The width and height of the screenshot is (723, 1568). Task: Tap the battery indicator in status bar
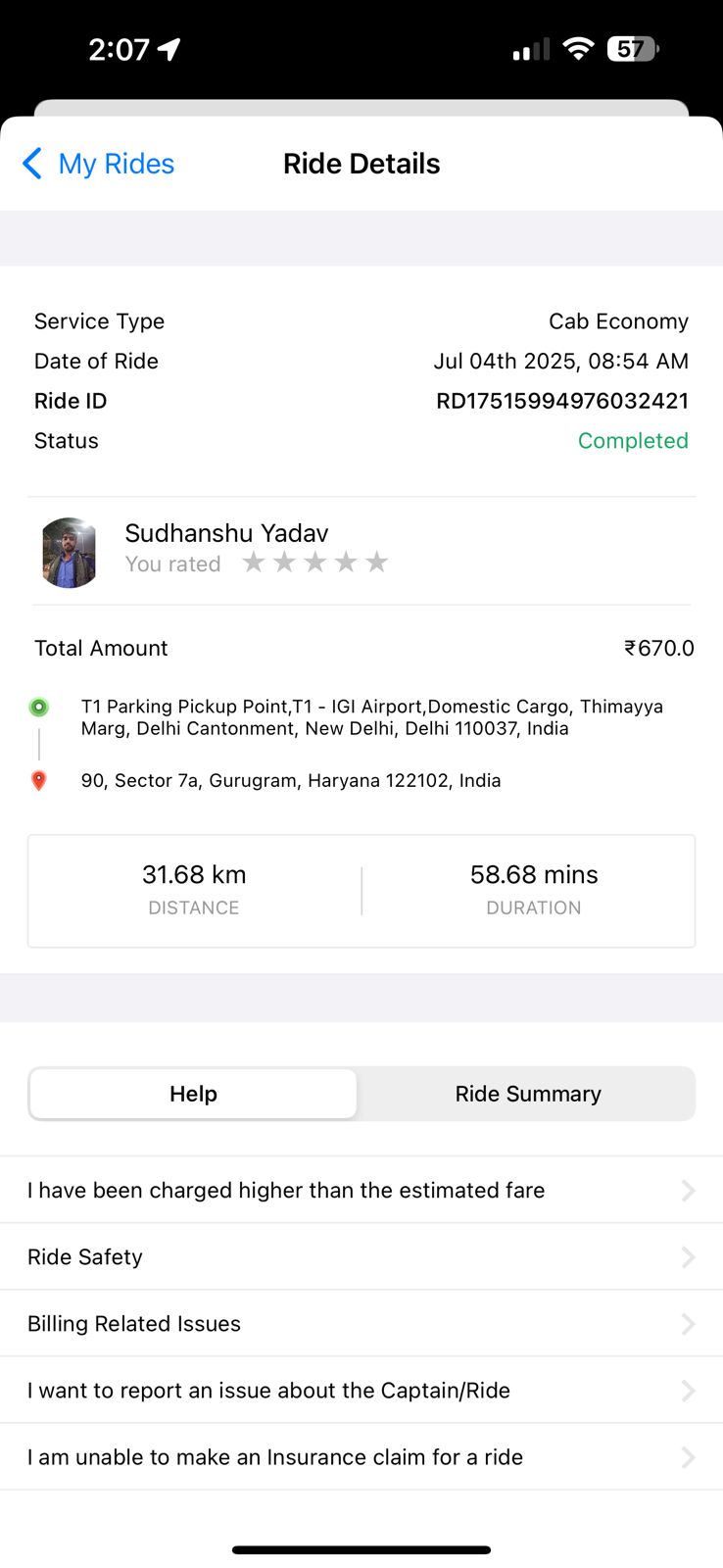[x=633, y=49]
